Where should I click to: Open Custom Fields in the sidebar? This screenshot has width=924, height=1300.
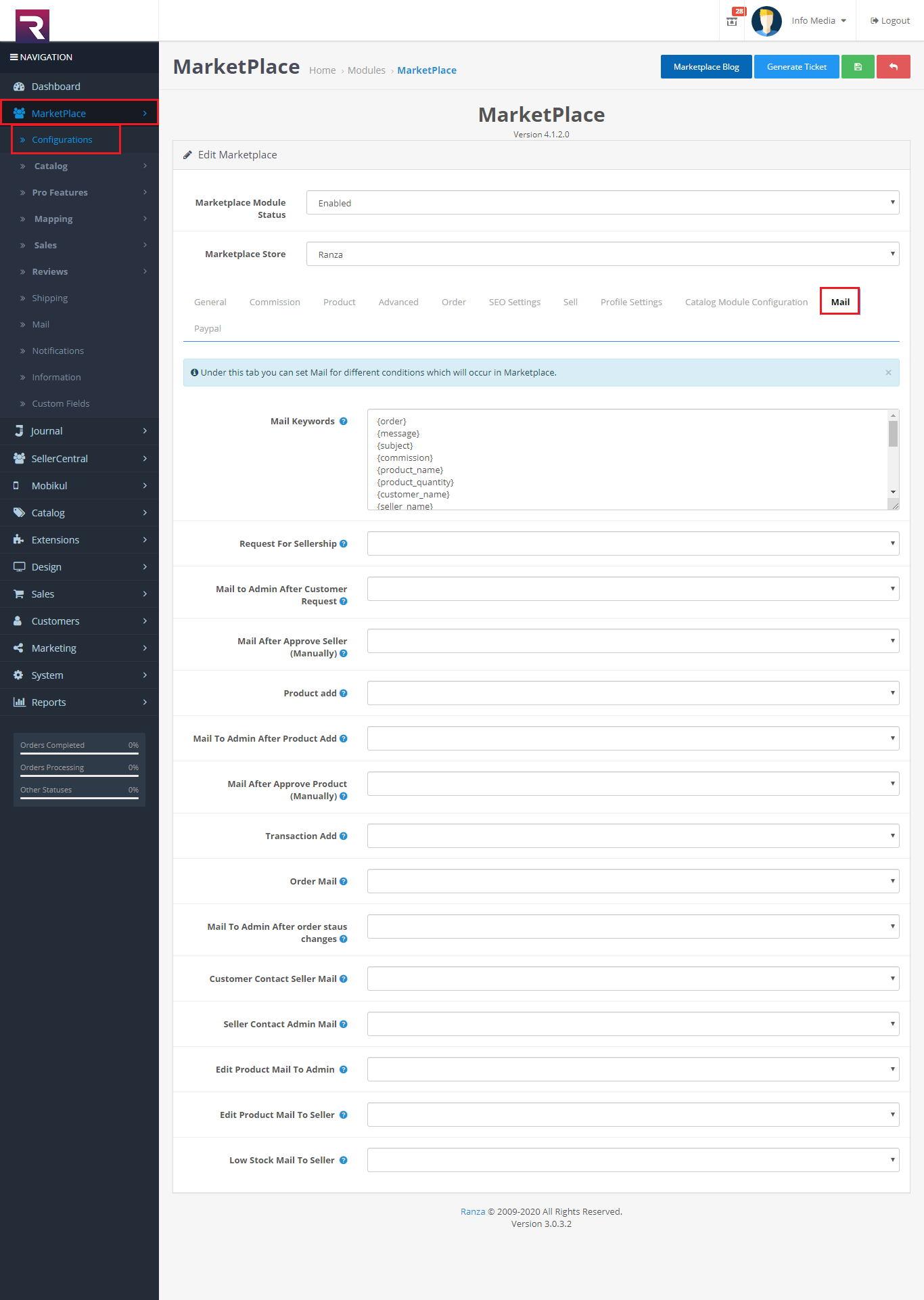[61, 404]
